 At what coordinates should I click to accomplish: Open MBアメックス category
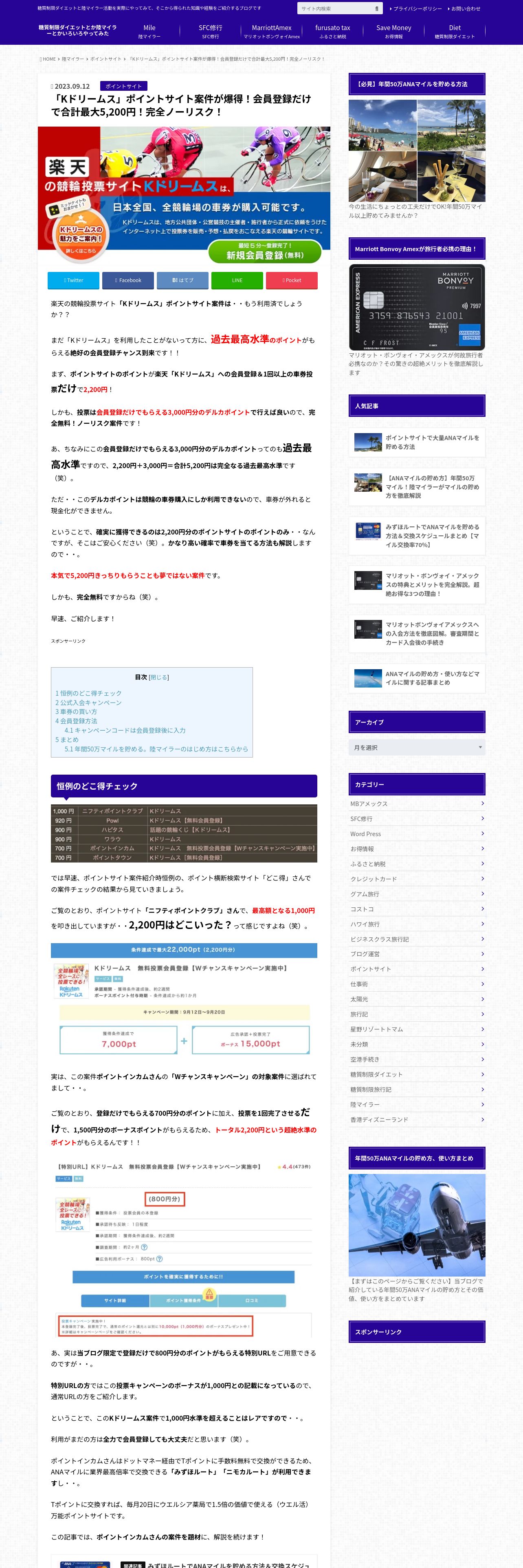[416, 804]
